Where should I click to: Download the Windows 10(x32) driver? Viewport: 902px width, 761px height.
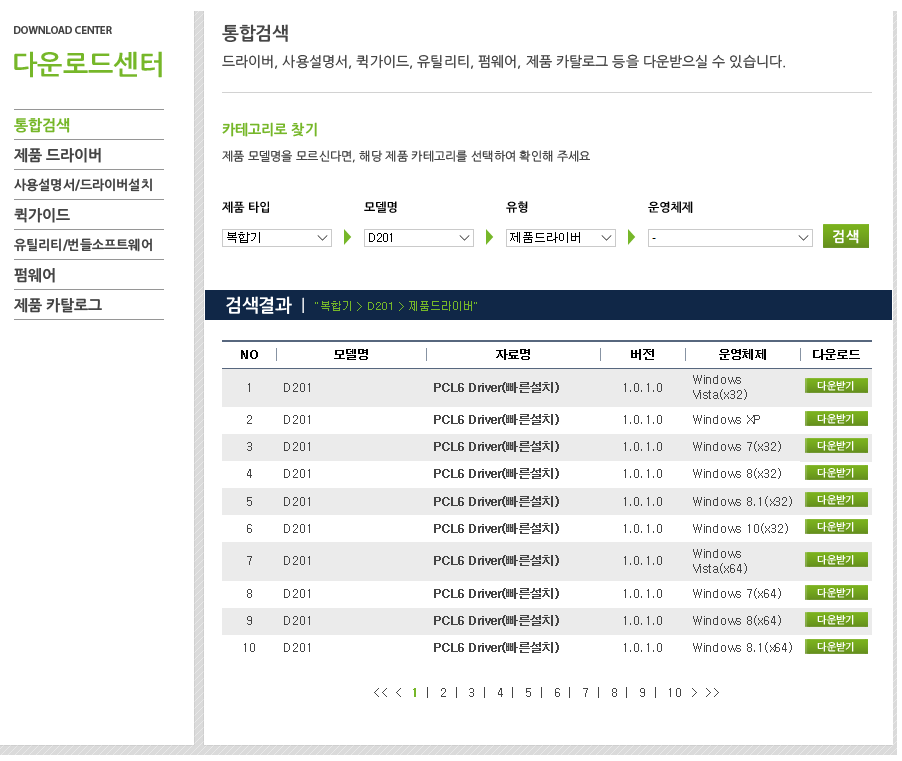coord(836,527)
